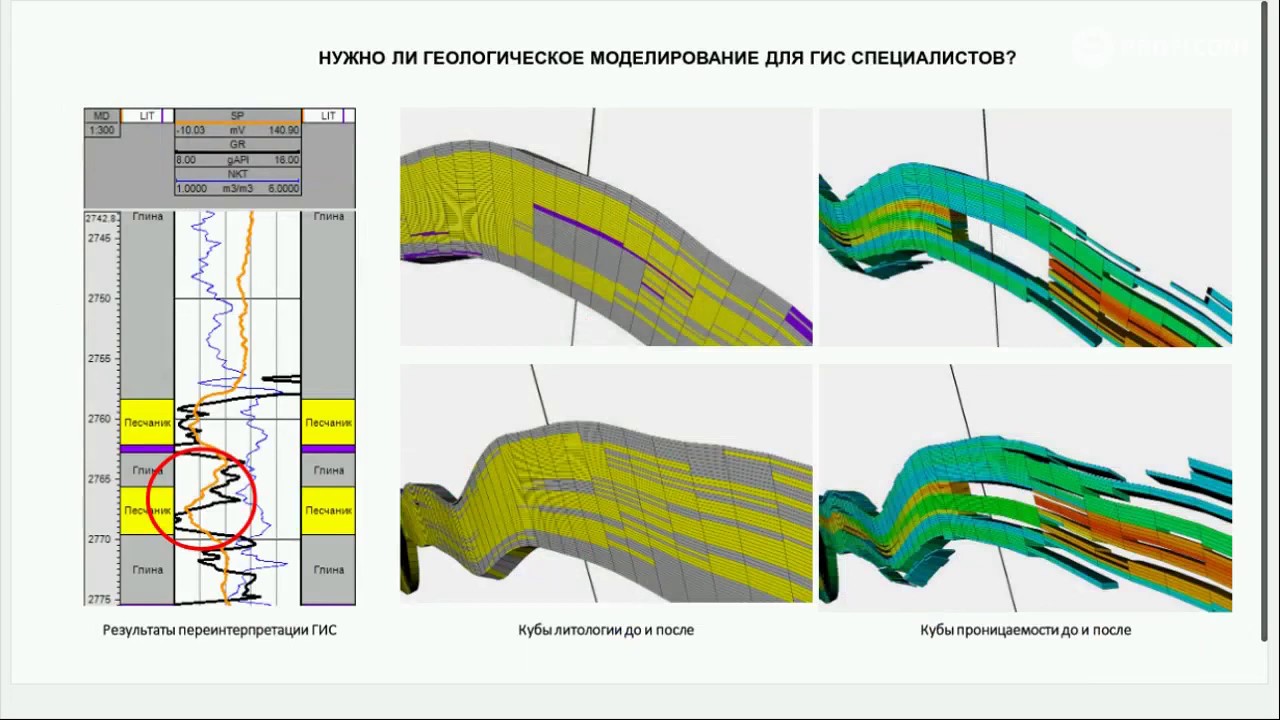Image resolution: width=1280 pixels, height=720 pixels.
Task: Select the top permeability cube image
Action: [1025, 227]
